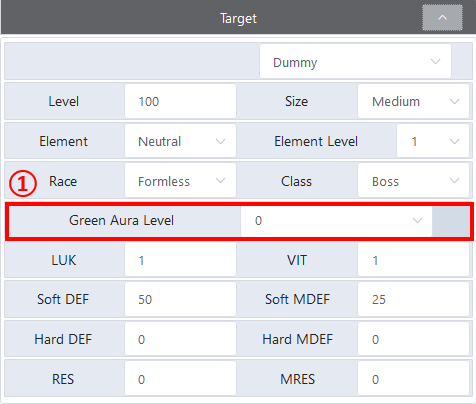476x404 pixels.
Task: Click the RES input field
Action: pyautogui.click(x=180, y=379)
